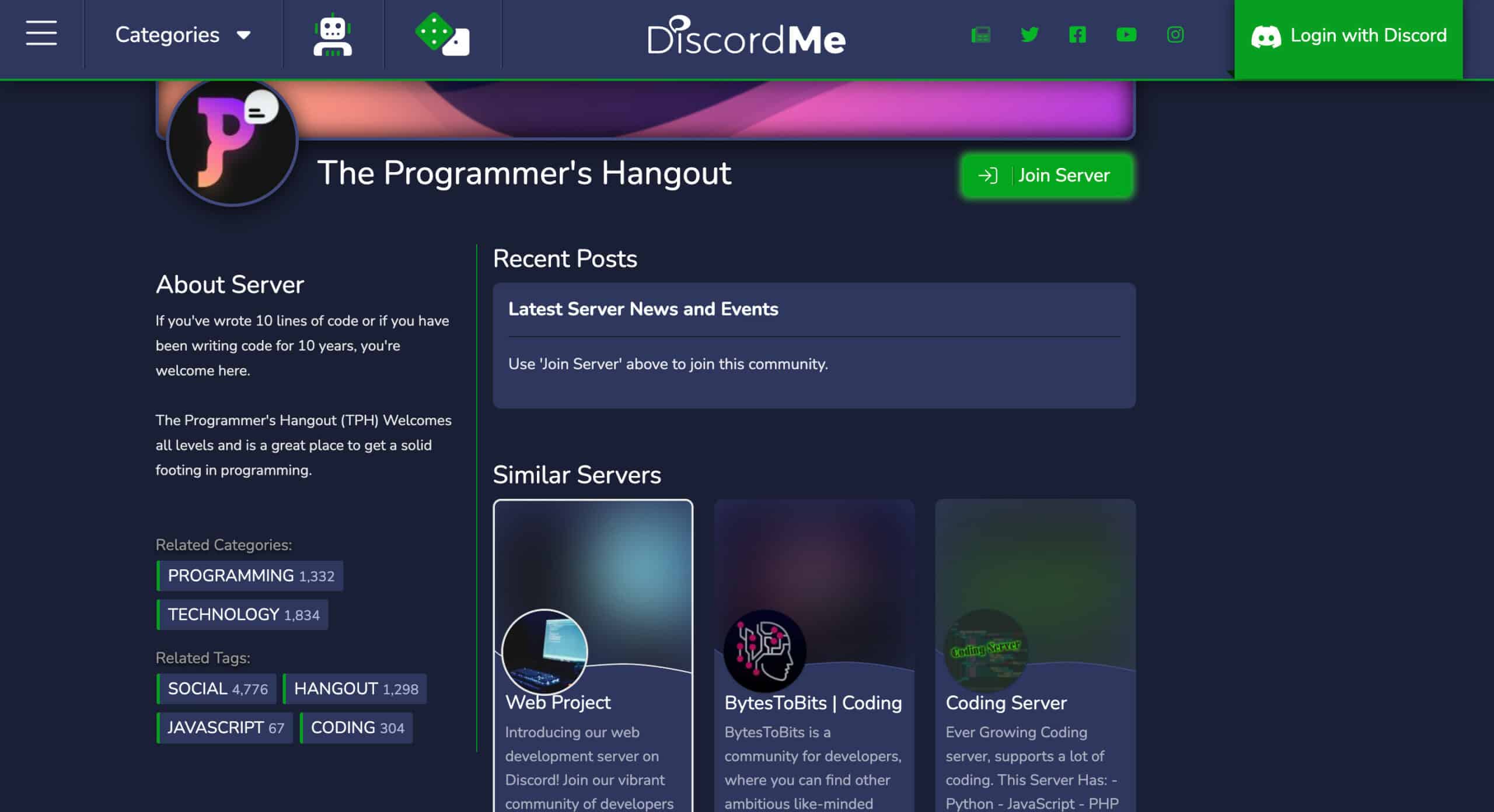The width and height of the screenshot is (1494, 812).
Task: Click the Similar Servers heading
Action: (577, 475)
